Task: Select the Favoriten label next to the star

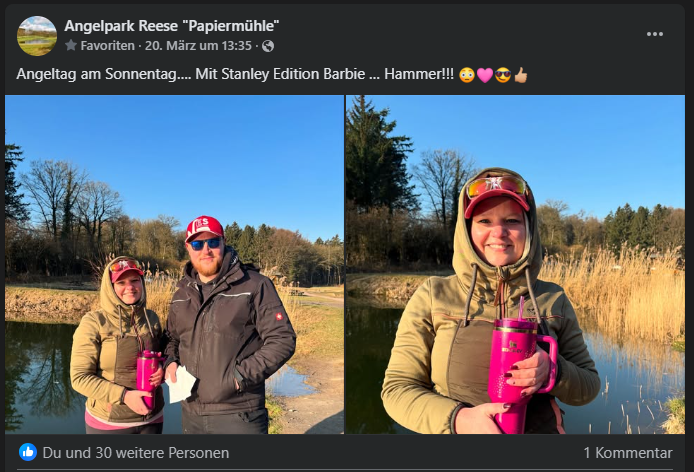Action: coord(108,46)
